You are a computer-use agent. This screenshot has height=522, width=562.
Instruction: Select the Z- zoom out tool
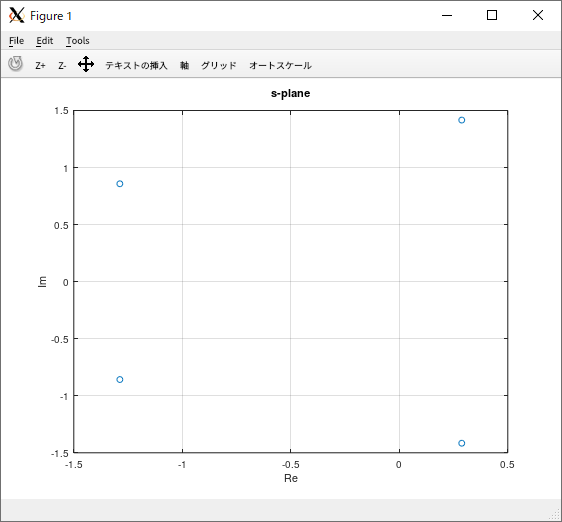pos(62,66)
